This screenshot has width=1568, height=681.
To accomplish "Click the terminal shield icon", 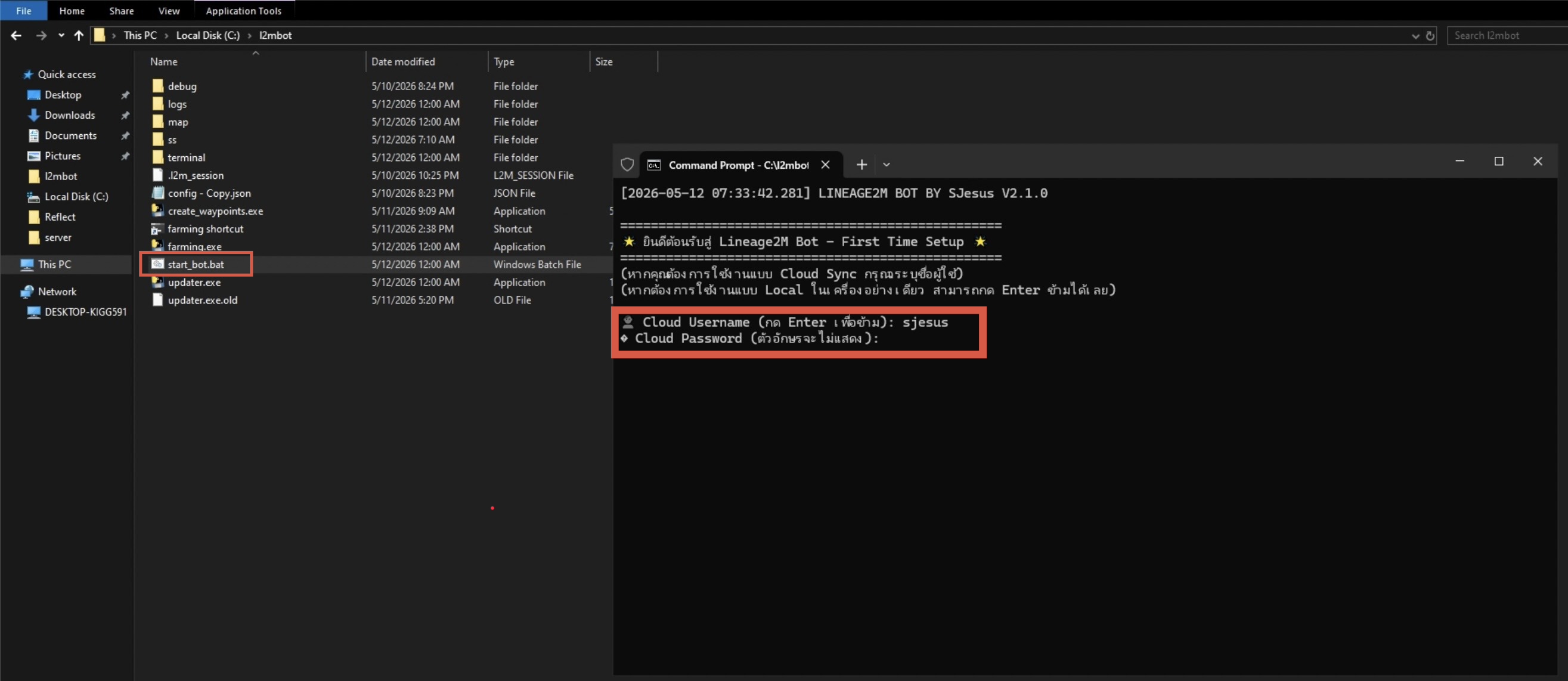I will pyautogui.click(x=627, y=165).
